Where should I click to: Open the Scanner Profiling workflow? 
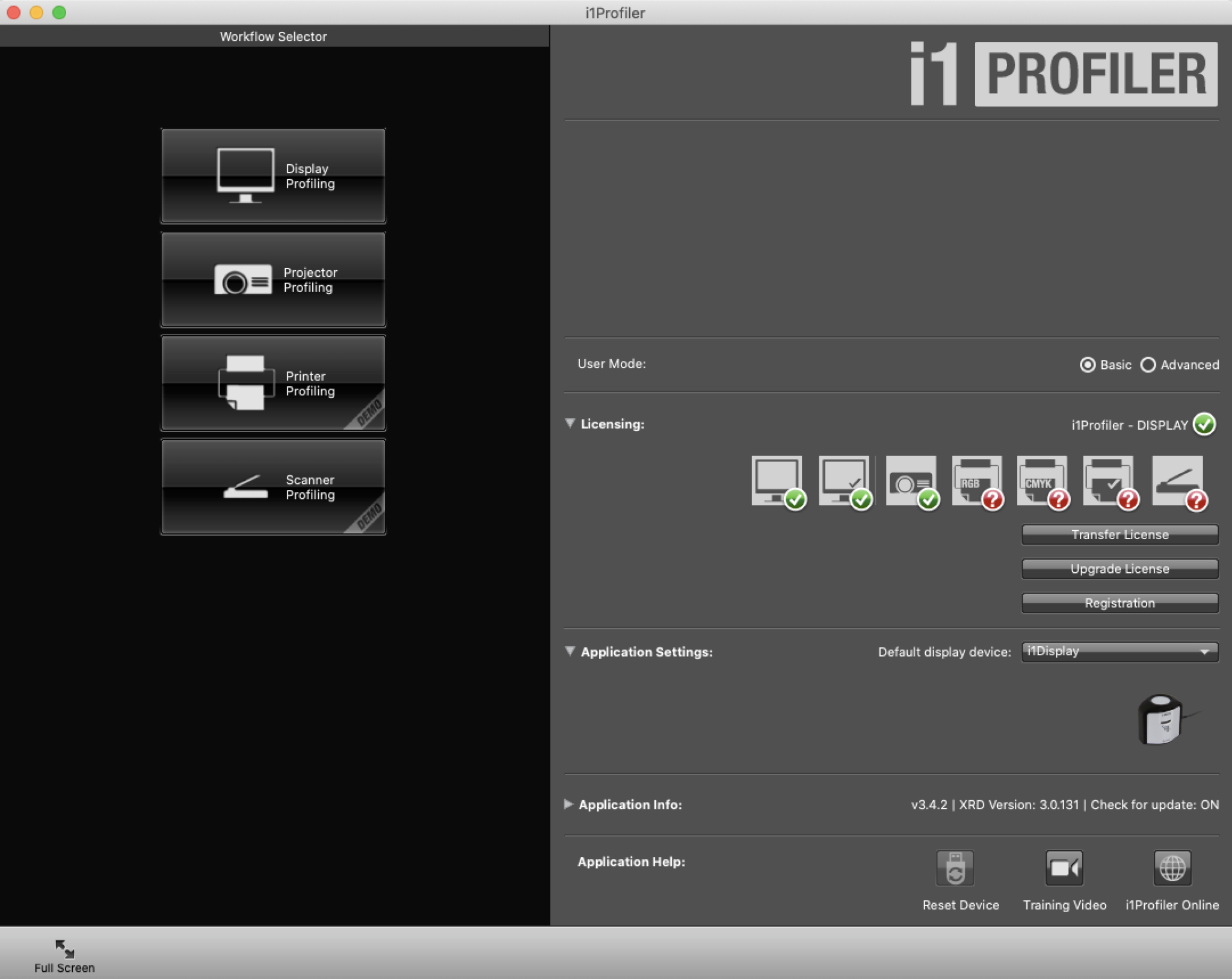[273, 487]
